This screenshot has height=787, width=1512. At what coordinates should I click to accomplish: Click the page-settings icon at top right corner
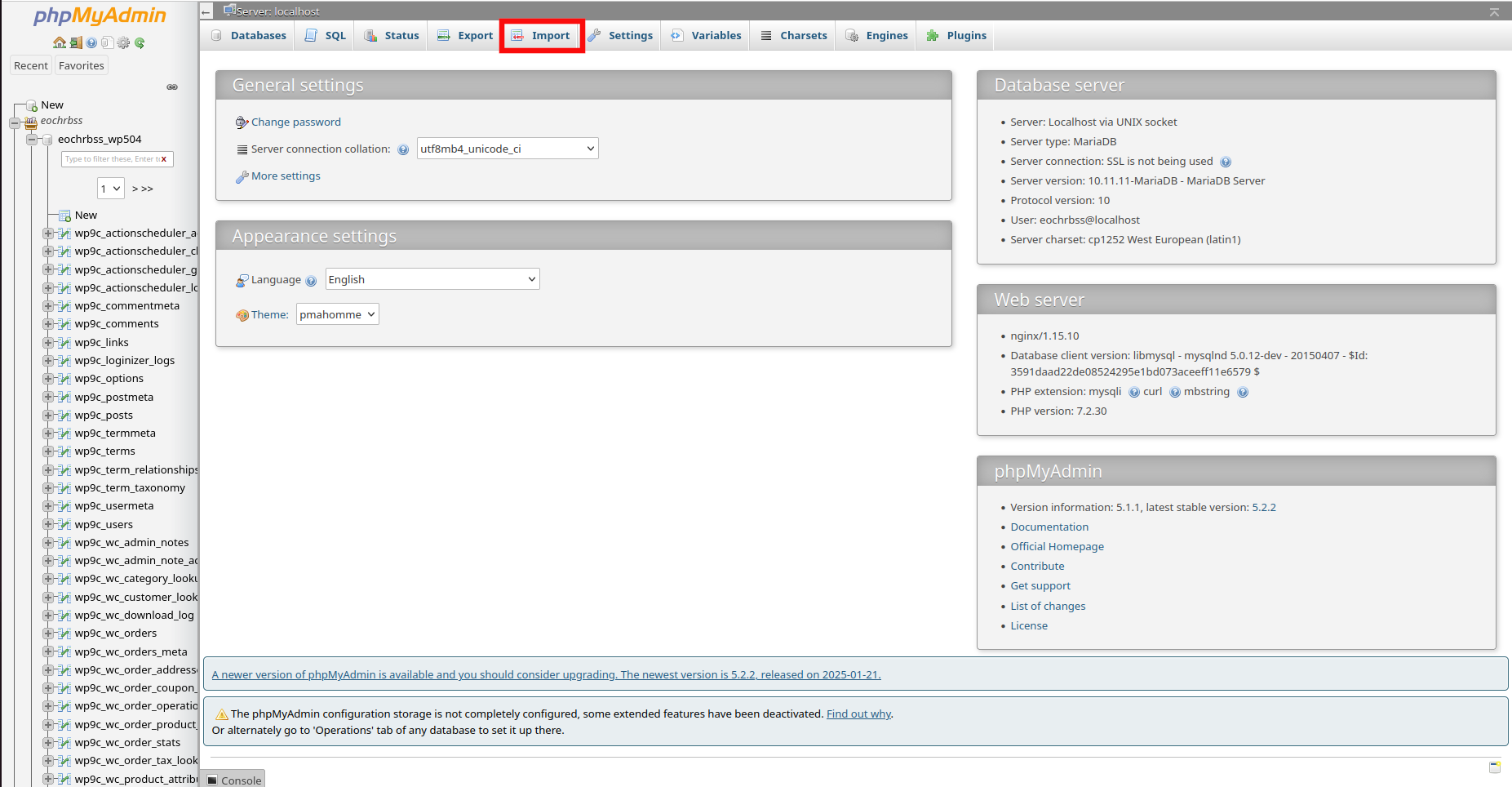[1494, 12]
